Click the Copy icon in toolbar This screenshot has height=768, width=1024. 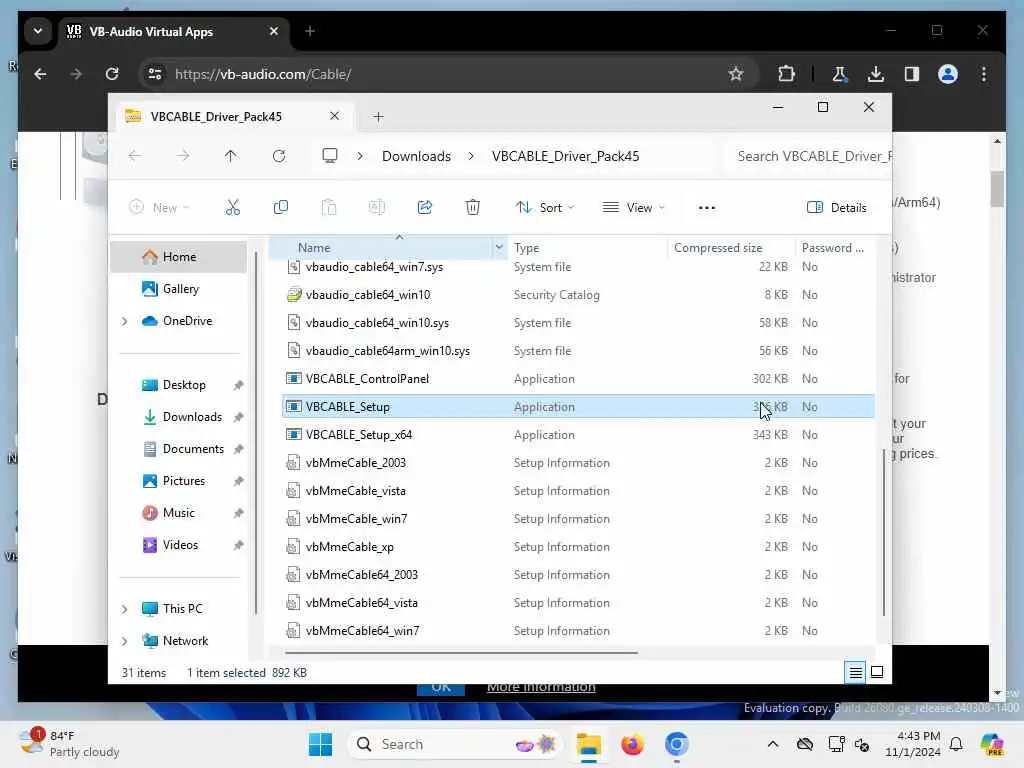281,208
